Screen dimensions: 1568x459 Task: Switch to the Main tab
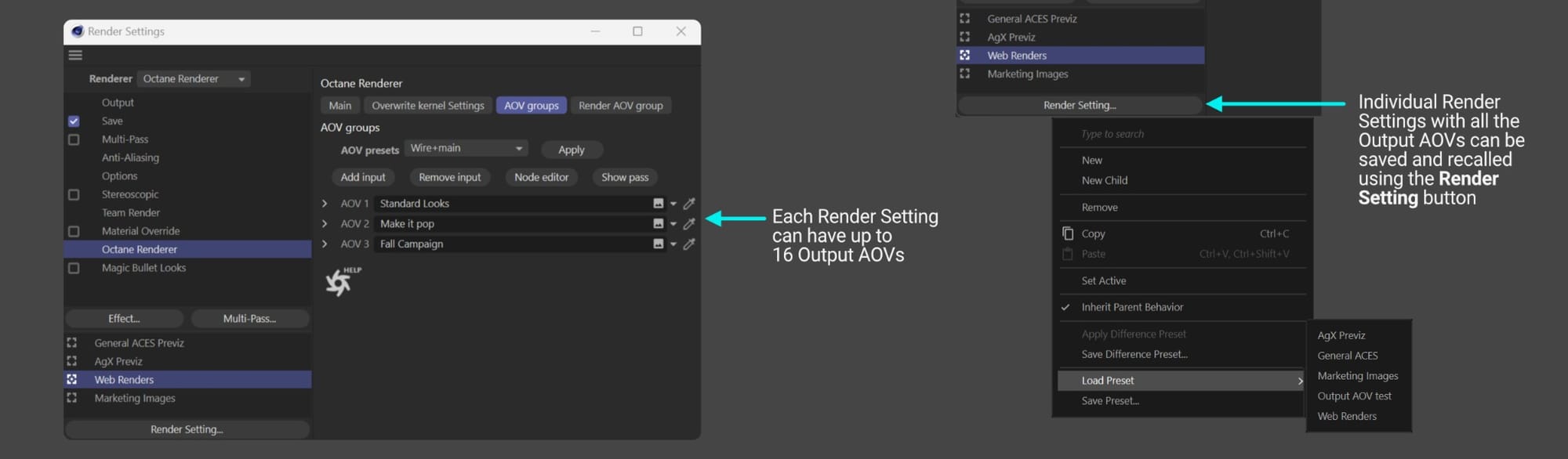[340, 106]
